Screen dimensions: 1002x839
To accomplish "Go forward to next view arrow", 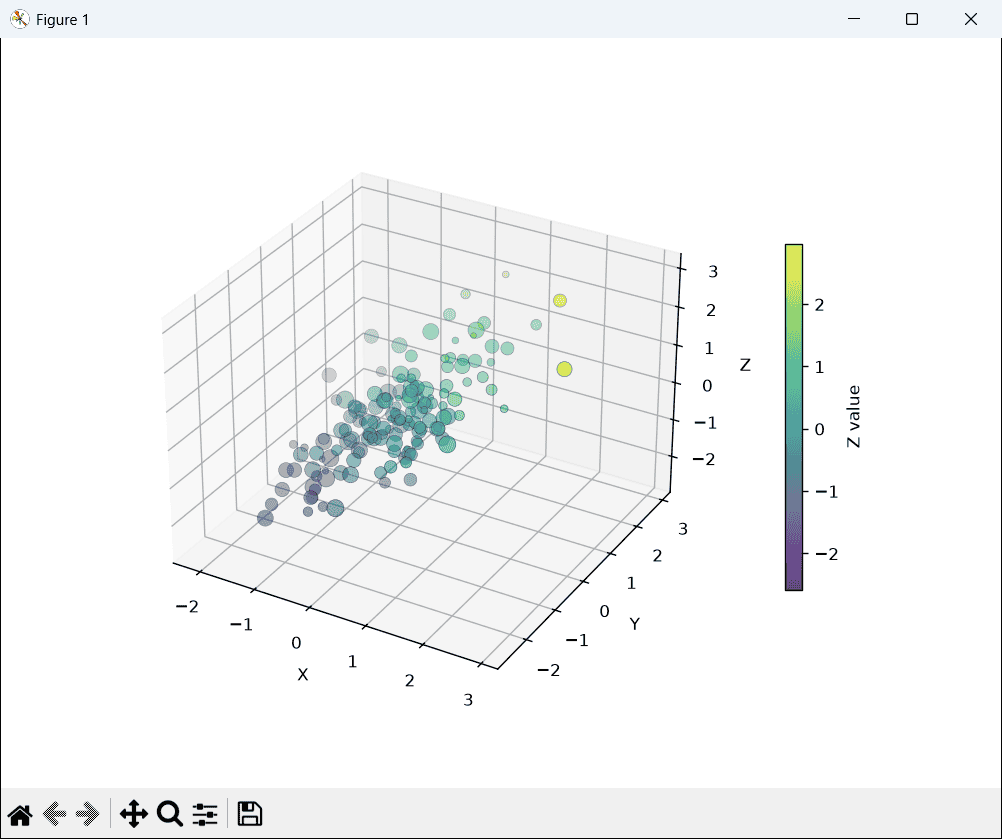I will 88,814.
